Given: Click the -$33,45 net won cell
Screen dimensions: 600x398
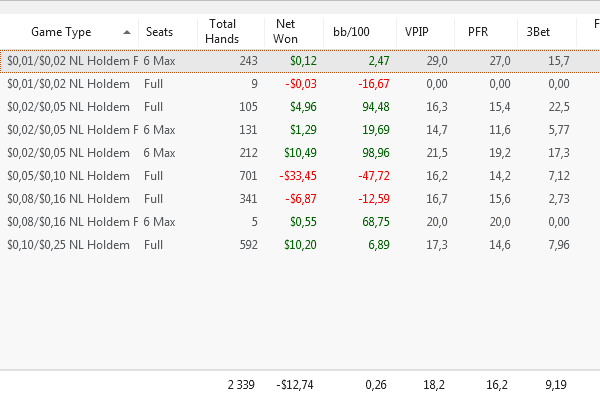Looking at the screenshot, I should [298, 176].
